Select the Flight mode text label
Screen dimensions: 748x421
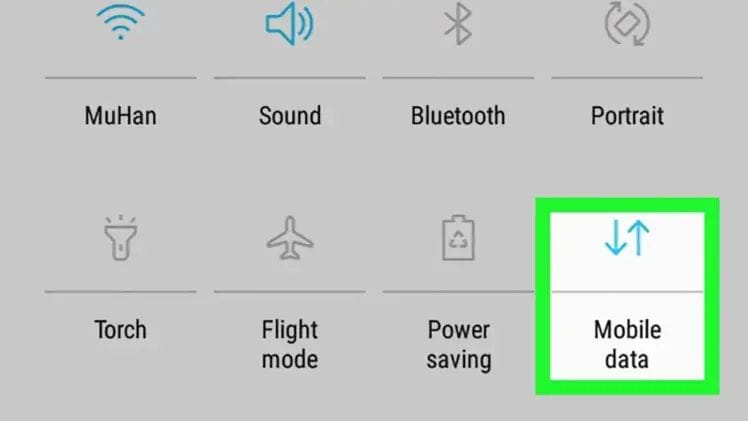(x=290, y=344)
